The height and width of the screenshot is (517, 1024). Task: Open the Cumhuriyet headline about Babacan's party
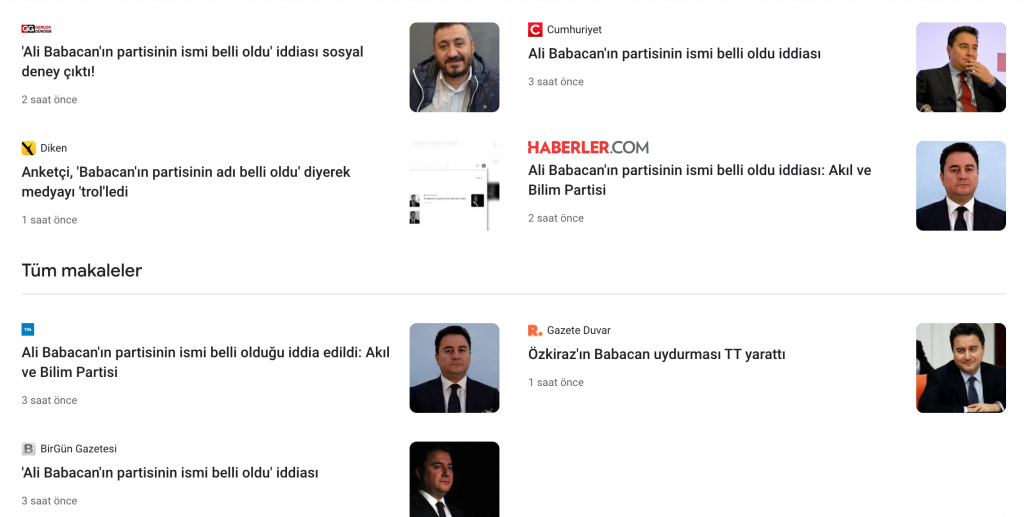pos(674,54)
